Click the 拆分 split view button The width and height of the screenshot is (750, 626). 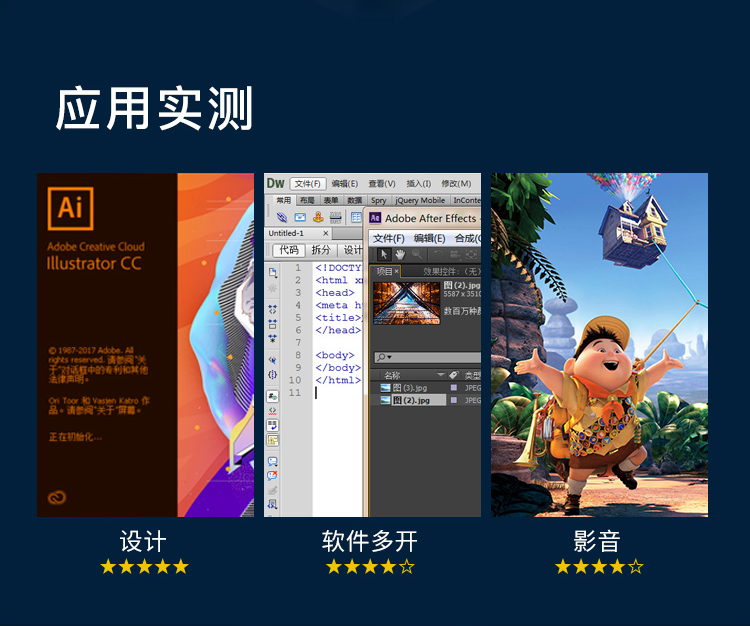click(320, 250)
